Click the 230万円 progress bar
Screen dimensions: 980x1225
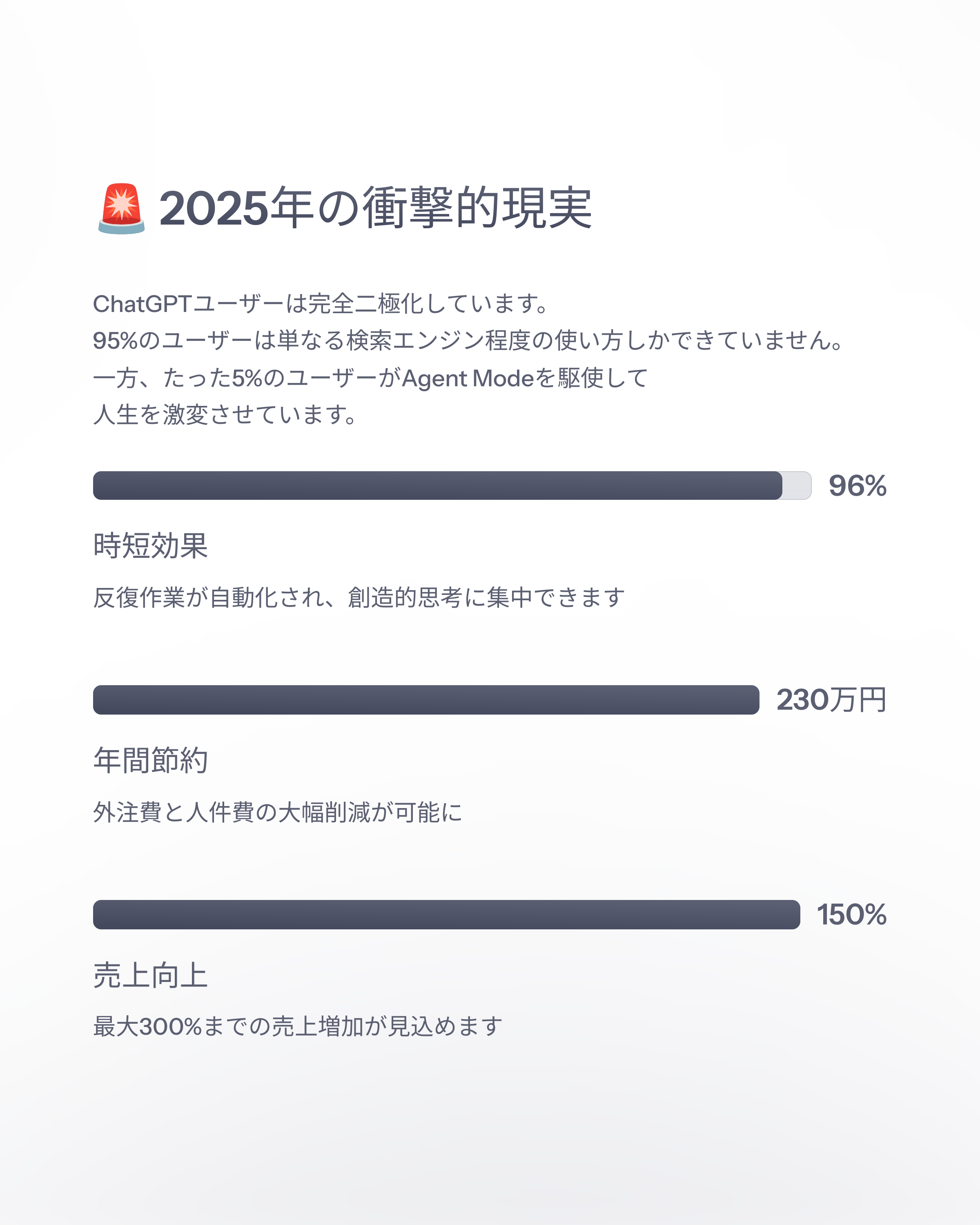[x=426, y=699]
